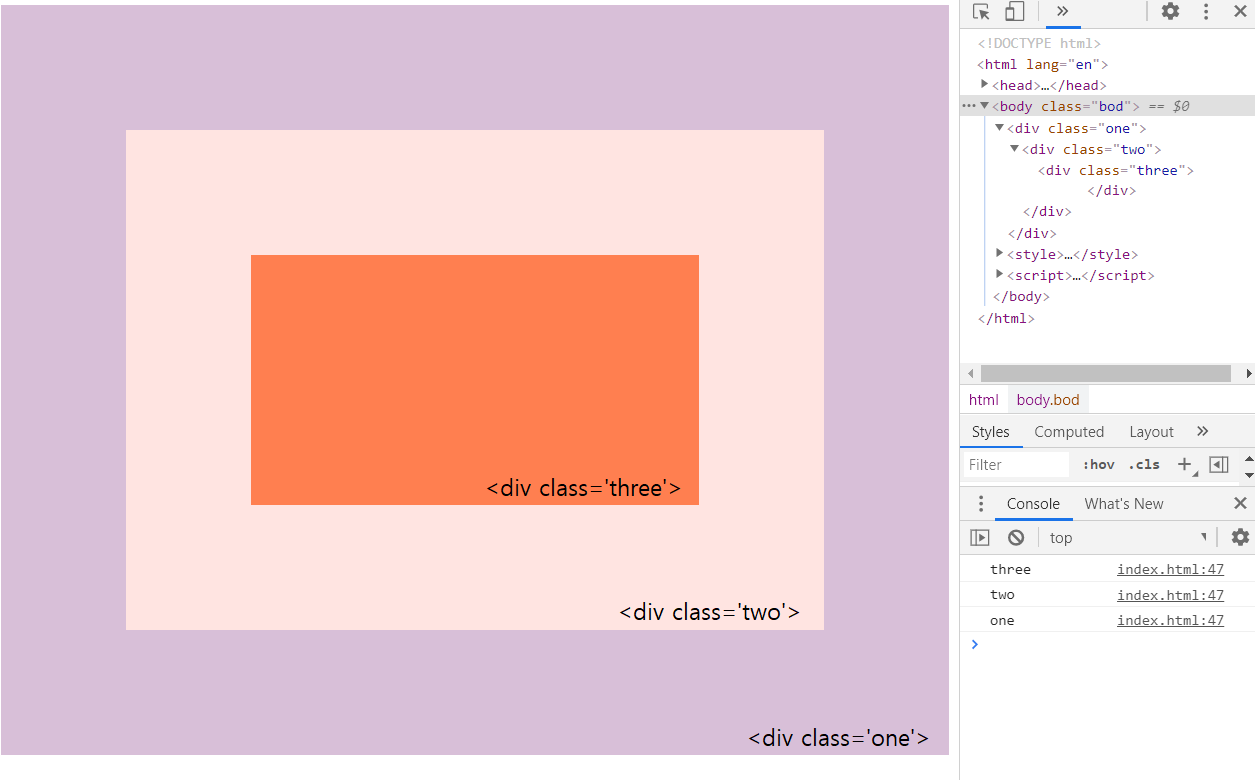The height and width of the screenshot is (780, 1255).
Task: Expand the head element node
Action: pos(985,85)
